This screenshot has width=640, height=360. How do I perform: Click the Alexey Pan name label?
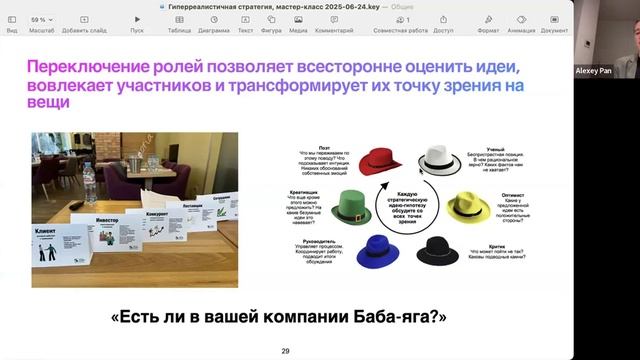coord(593,71)
